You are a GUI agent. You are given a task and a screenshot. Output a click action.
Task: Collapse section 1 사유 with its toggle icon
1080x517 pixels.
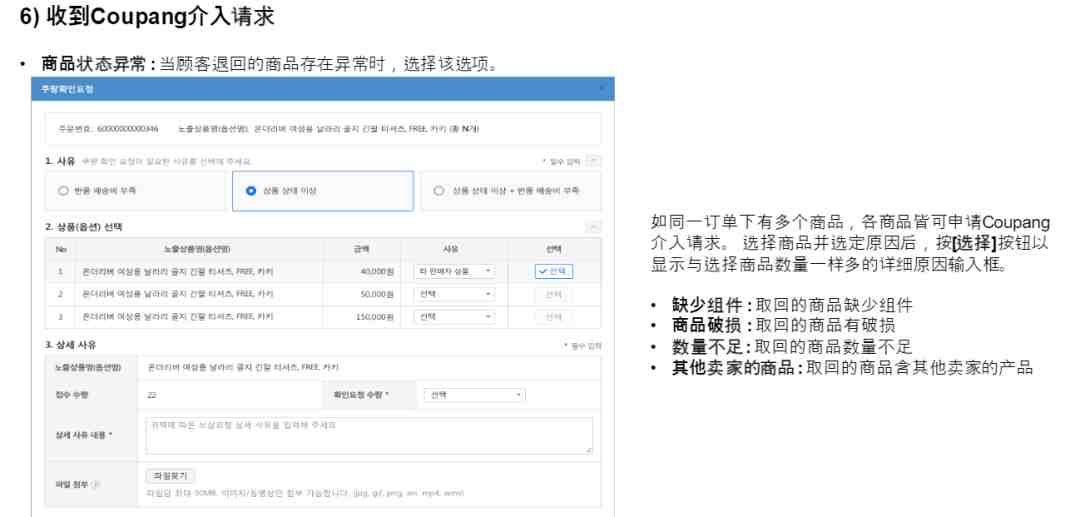click(x=594, y=161)
